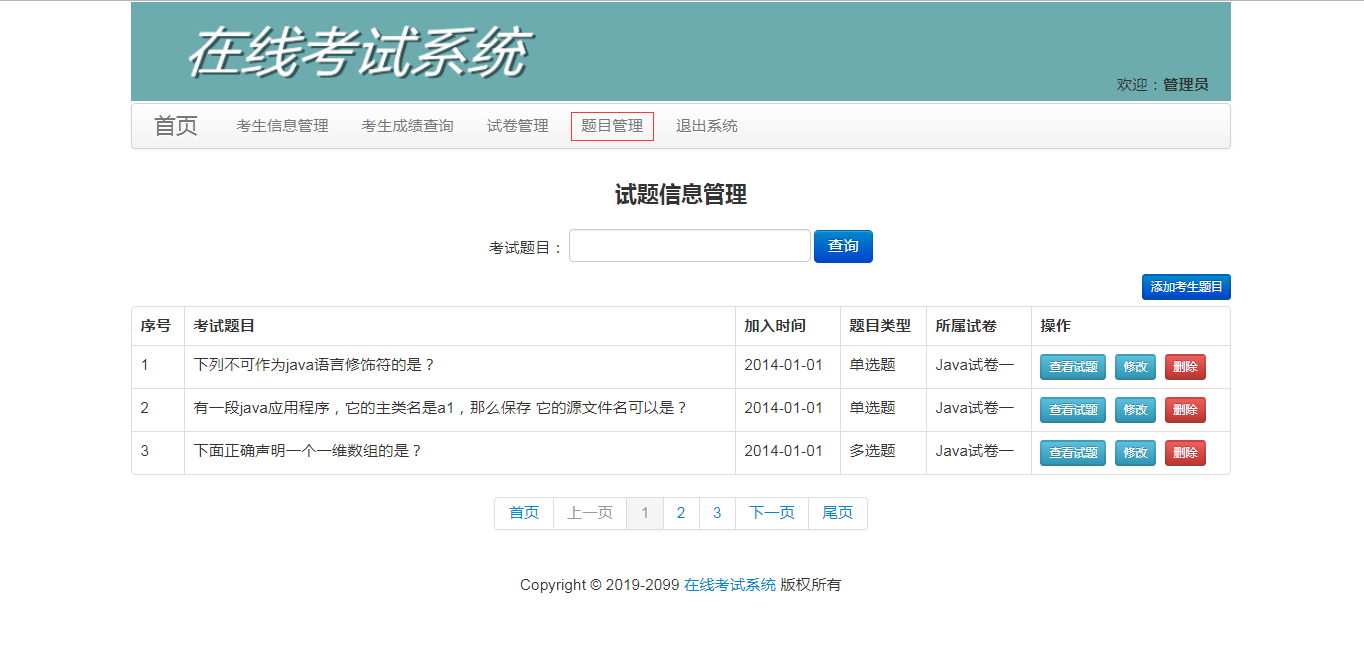Click the 查询 search button
Viewport: 1364px width, 656px height.
pyautogui.click(x=843, y=246)
